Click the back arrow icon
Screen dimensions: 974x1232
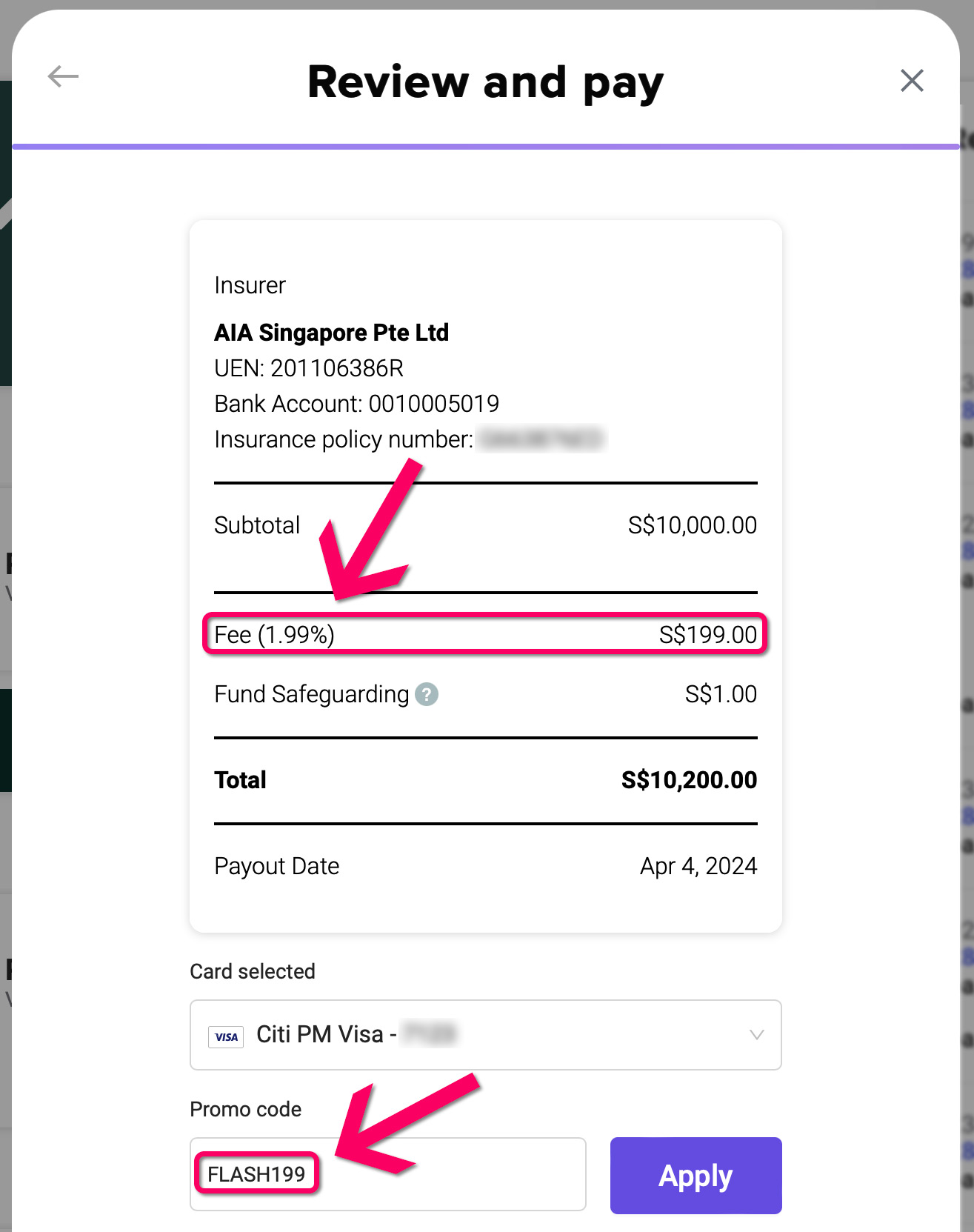tap(63, 76)
